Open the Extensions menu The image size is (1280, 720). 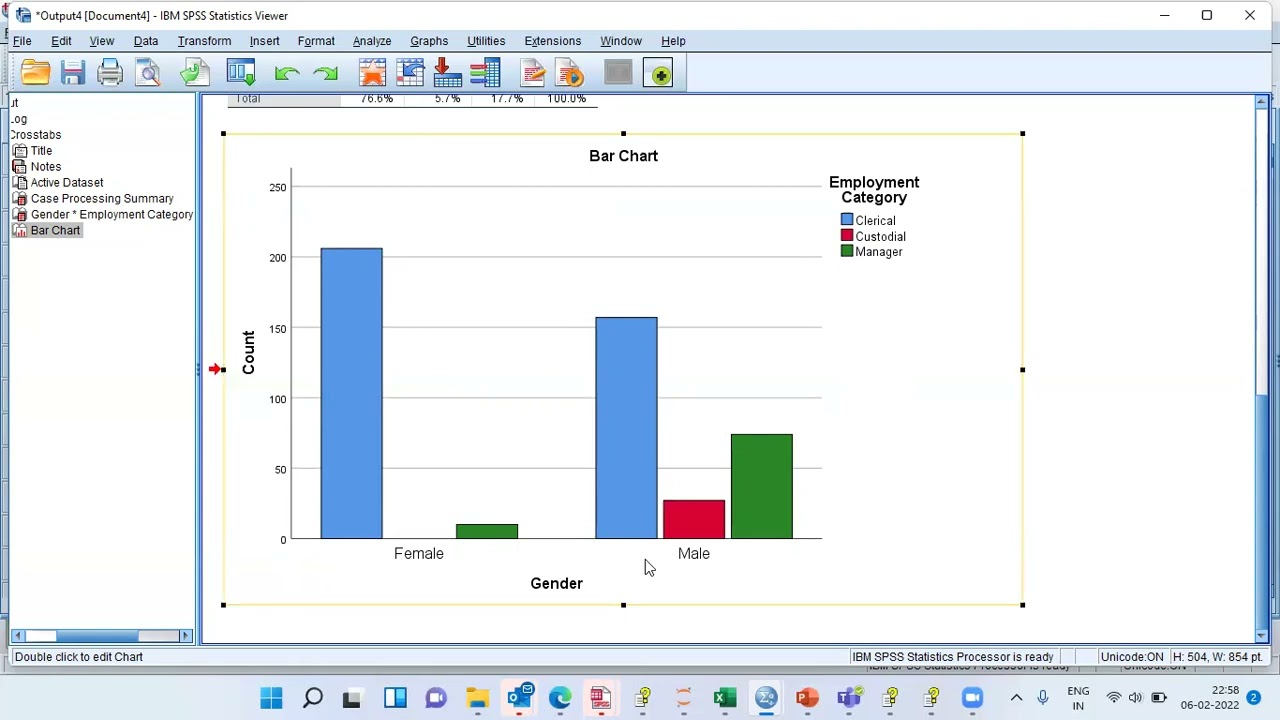553,41
